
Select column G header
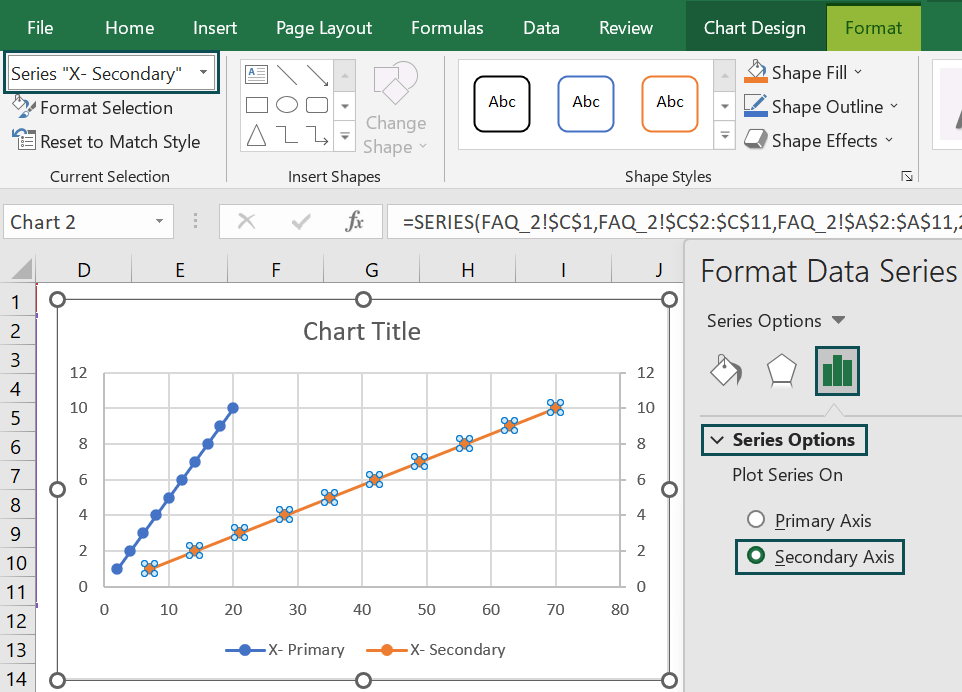372,270
